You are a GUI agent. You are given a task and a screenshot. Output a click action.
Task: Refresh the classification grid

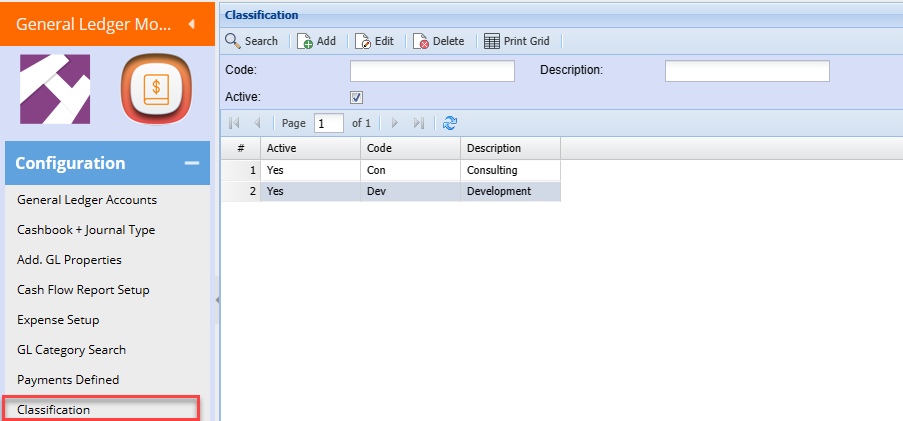[450, 123]
